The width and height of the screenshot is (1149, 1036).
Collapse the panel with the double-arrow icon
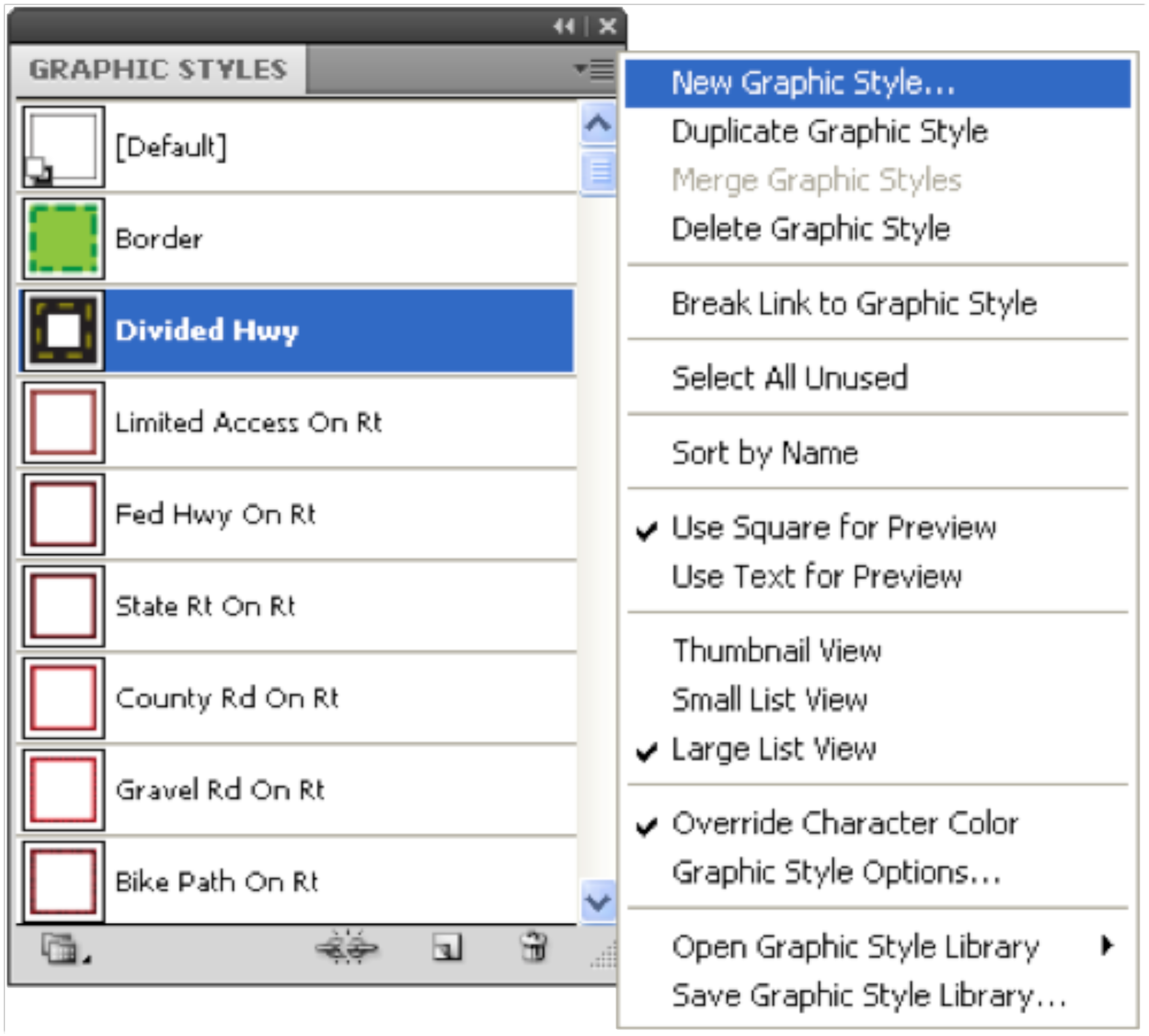(564, 26)
